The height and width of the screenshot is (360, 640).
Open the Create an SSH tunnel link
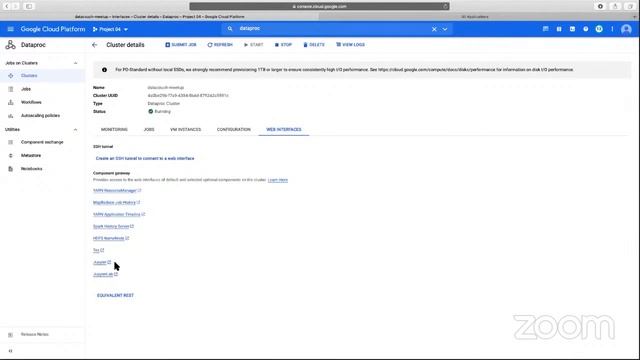(x=145, y=158)
